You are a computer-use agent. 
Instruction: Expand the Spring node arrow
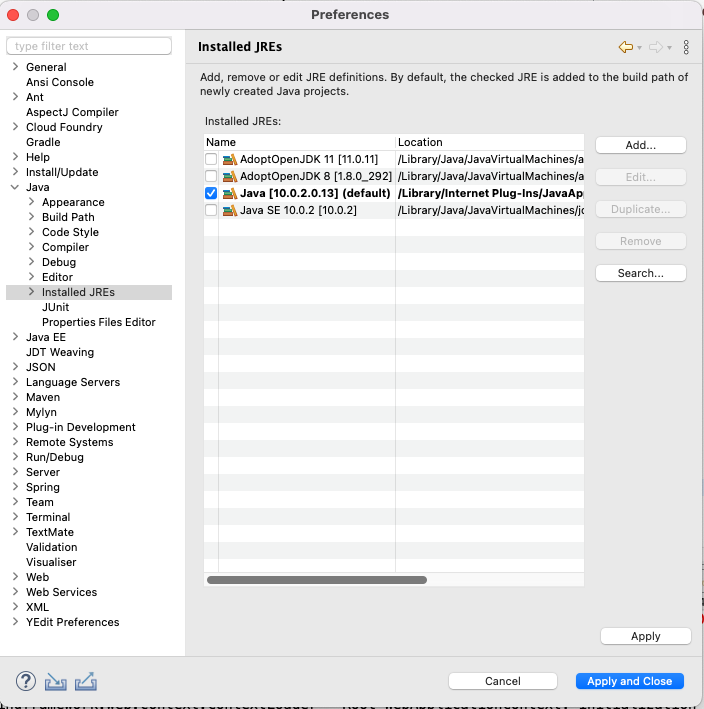[x=15, y=487]
